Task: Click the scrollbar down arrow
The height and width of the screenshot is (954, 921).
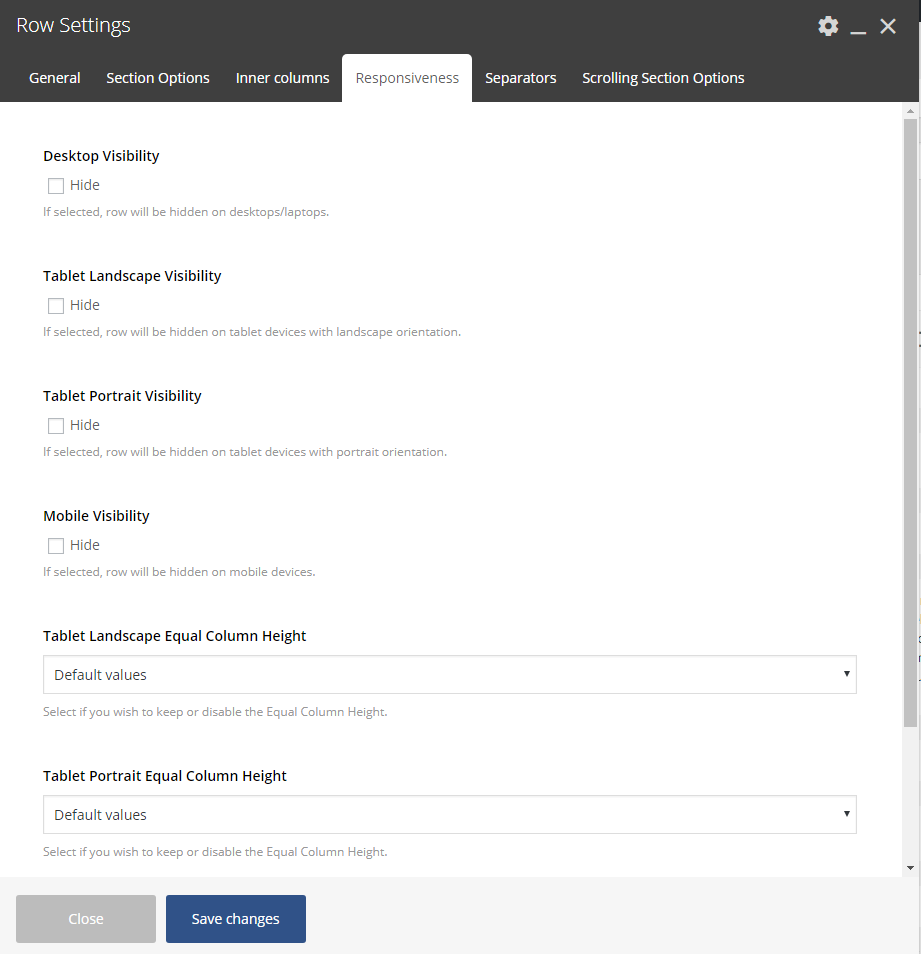Action: point(910,867)
